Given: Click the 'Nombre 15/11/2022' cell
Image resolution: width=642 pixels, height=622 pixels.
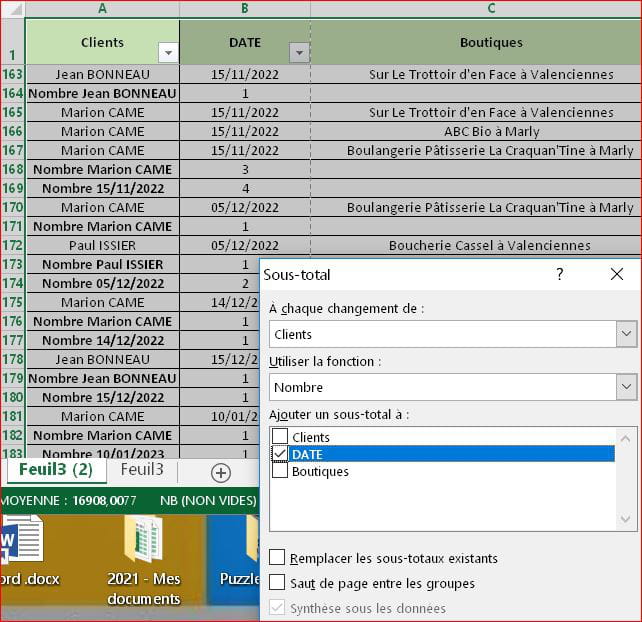Looking at the screenshot, I should coord(102,188).
